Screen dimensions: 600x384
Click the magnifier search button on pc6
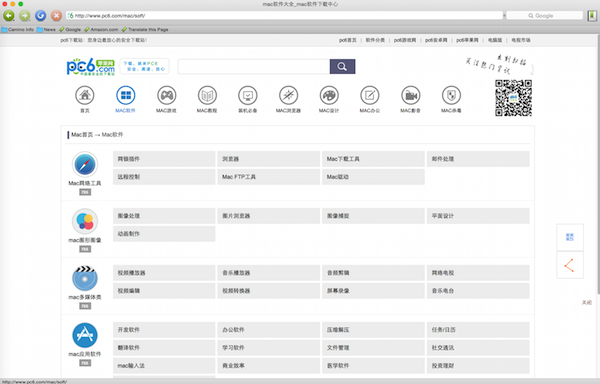pyautogui.click(x=342, y=67)
